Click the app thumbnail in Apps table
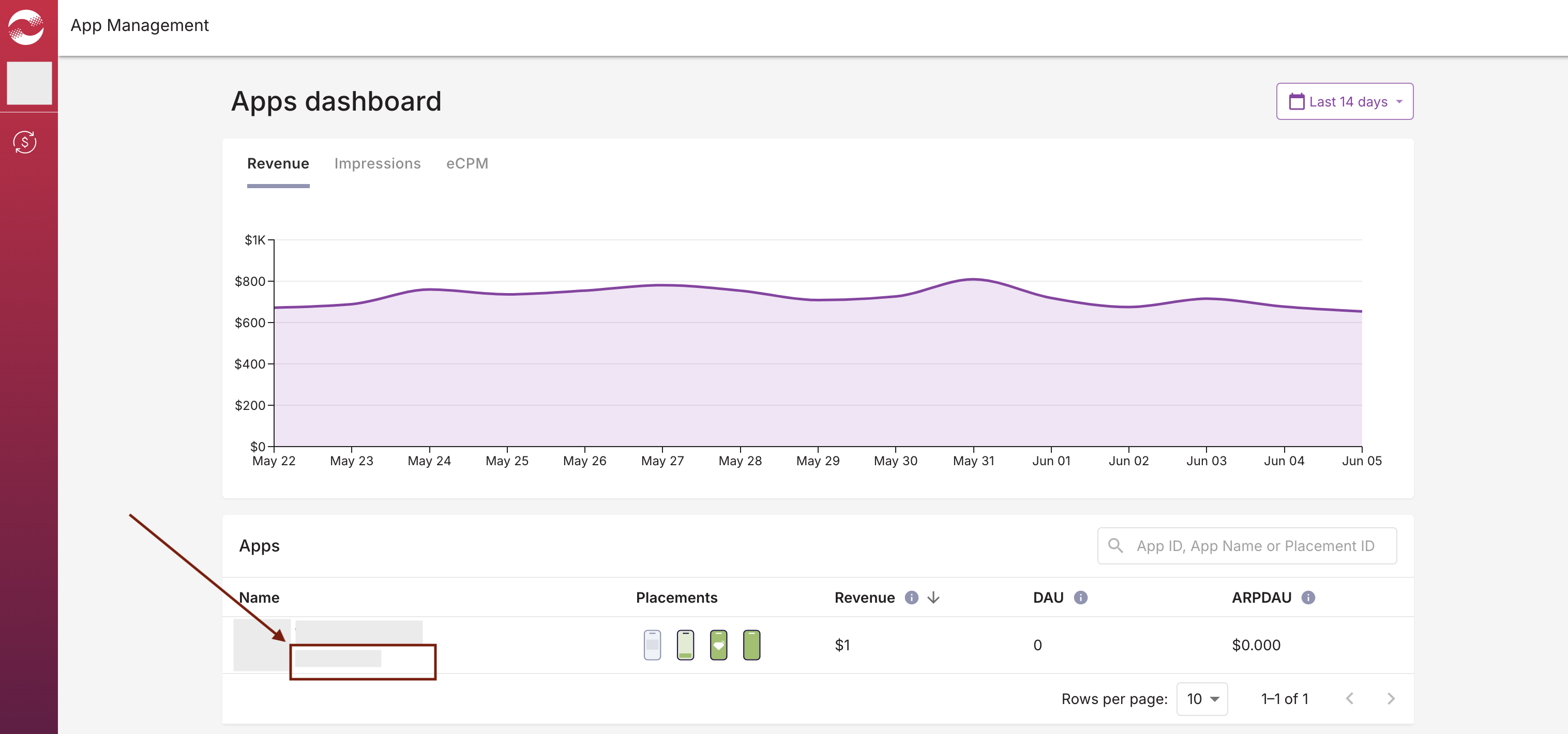 tap(262, 645)
